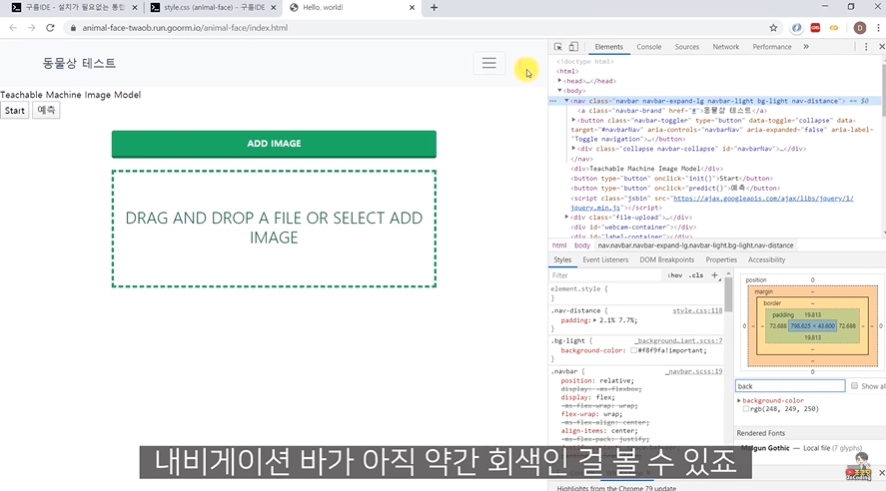This screenshot has height=491, width=886.
Task: Select the Styles sub-tab
Action: click(562, 260)
